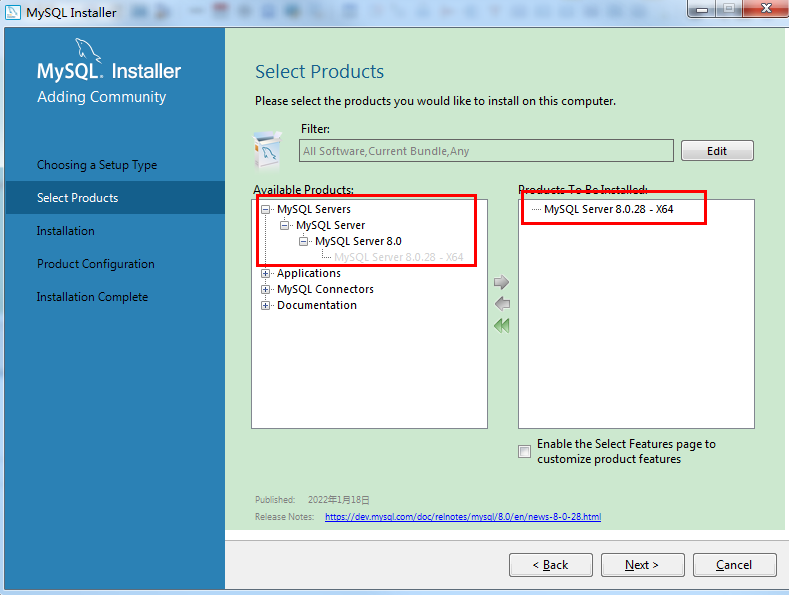The height and width of the screenshot is (595, 789).
Task: Click the Filter text field
Action: (x=486, y=151)
